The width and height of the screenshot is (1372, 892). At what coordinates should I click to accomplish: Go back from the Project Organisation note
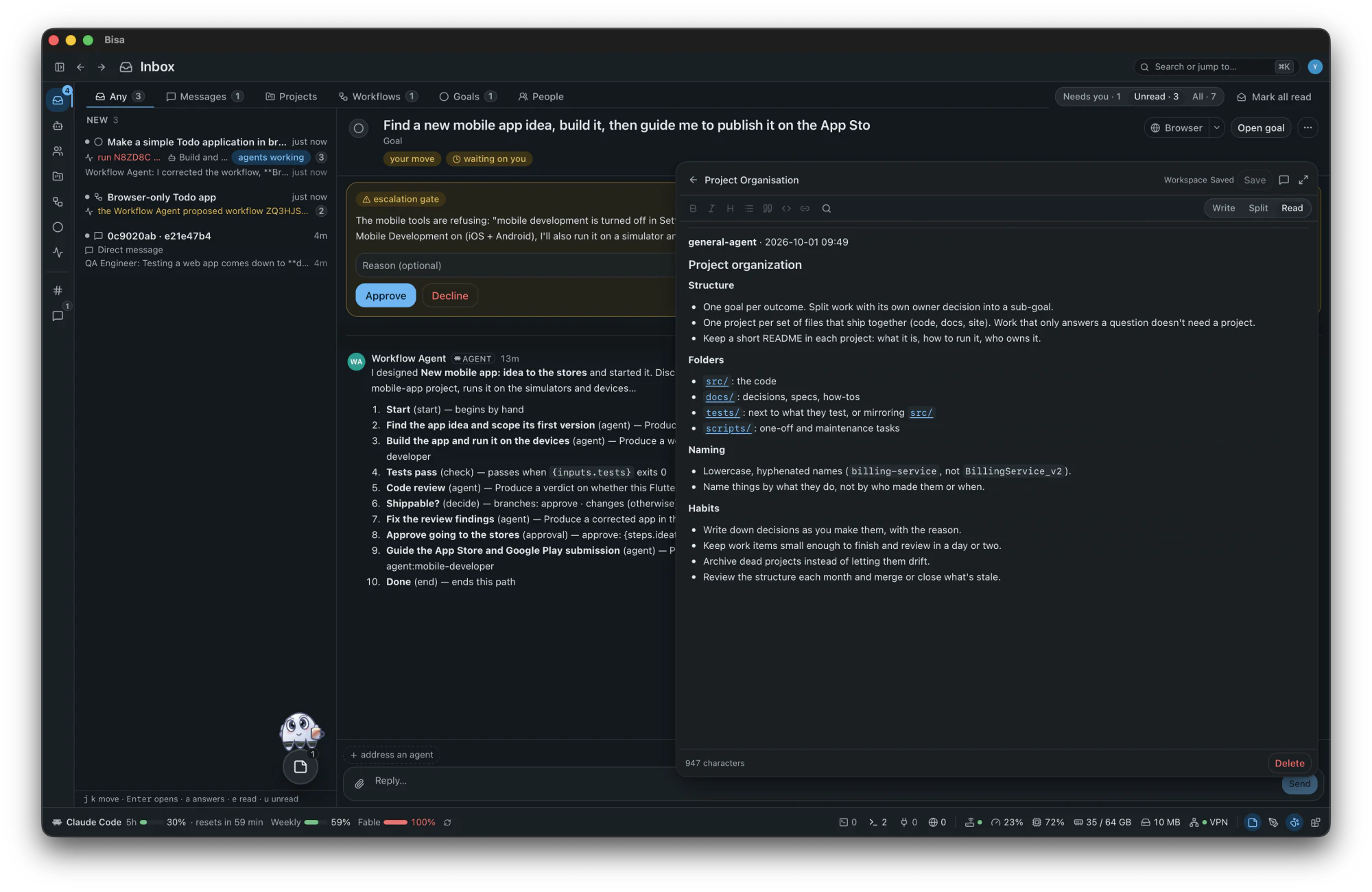(693, 180)
